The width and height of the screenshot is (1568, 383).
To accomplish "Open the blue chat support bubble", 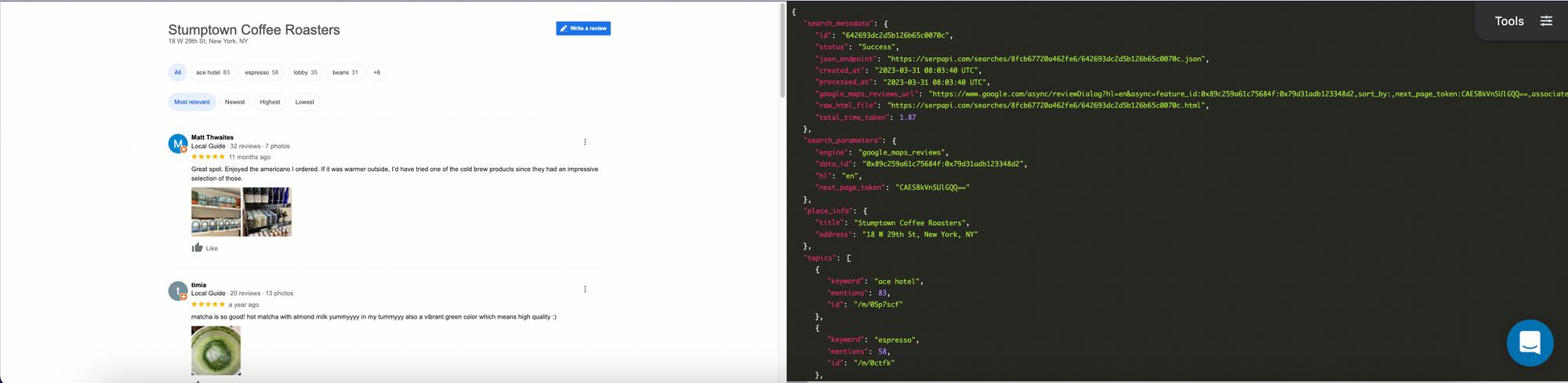I will pyautogui.click(x=1530, y=343).
